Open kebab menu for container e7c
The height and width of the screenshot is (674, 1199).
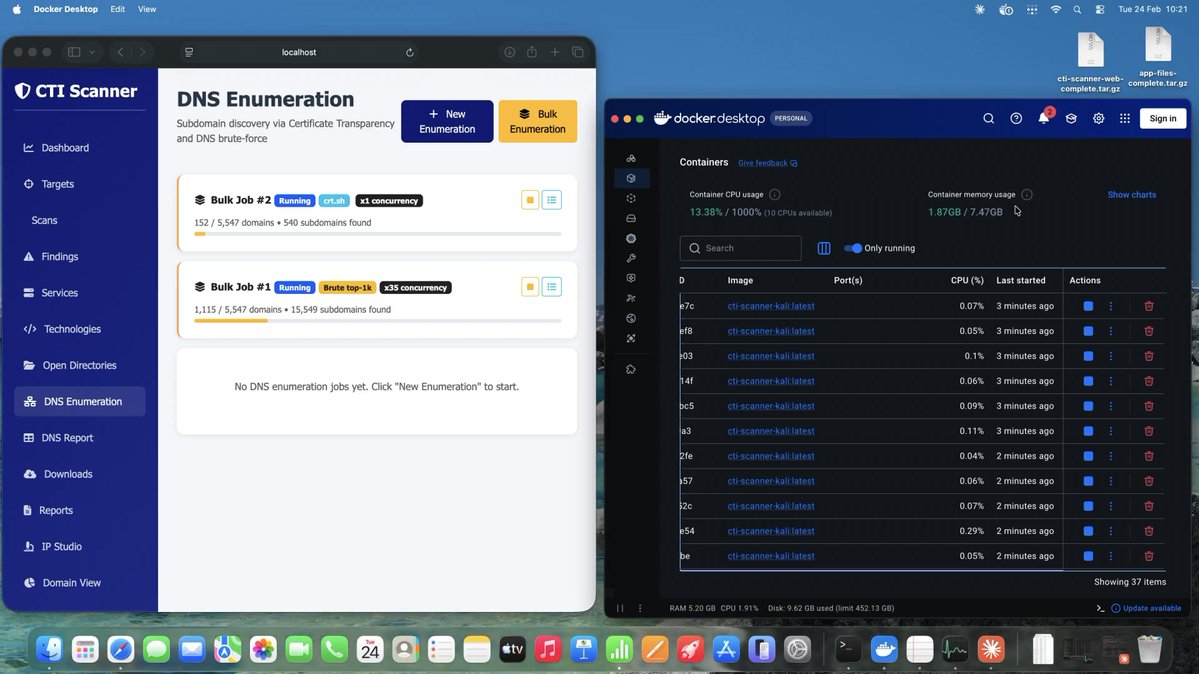point(1111,306)
